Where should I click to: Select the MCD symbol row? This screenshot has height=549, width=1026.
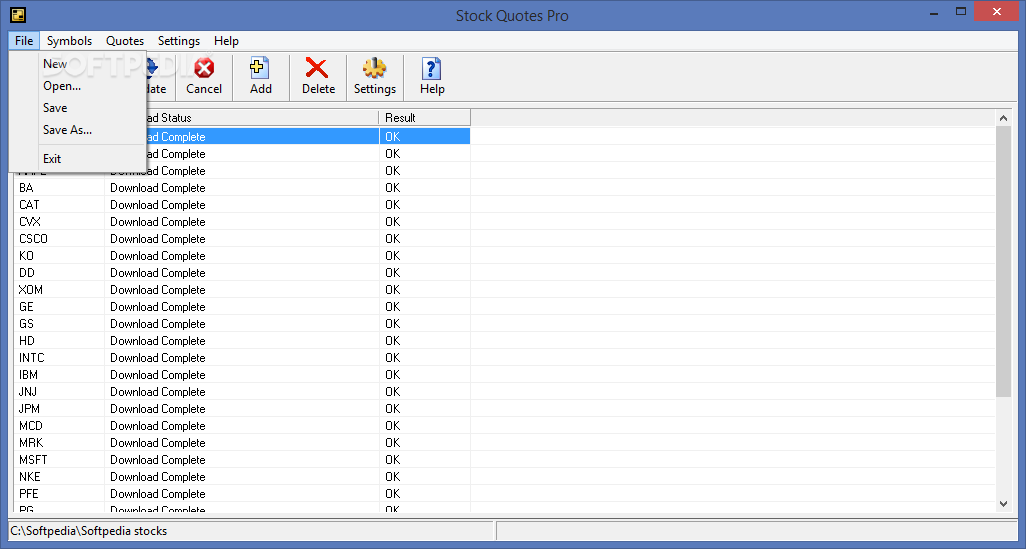(242, 426)
